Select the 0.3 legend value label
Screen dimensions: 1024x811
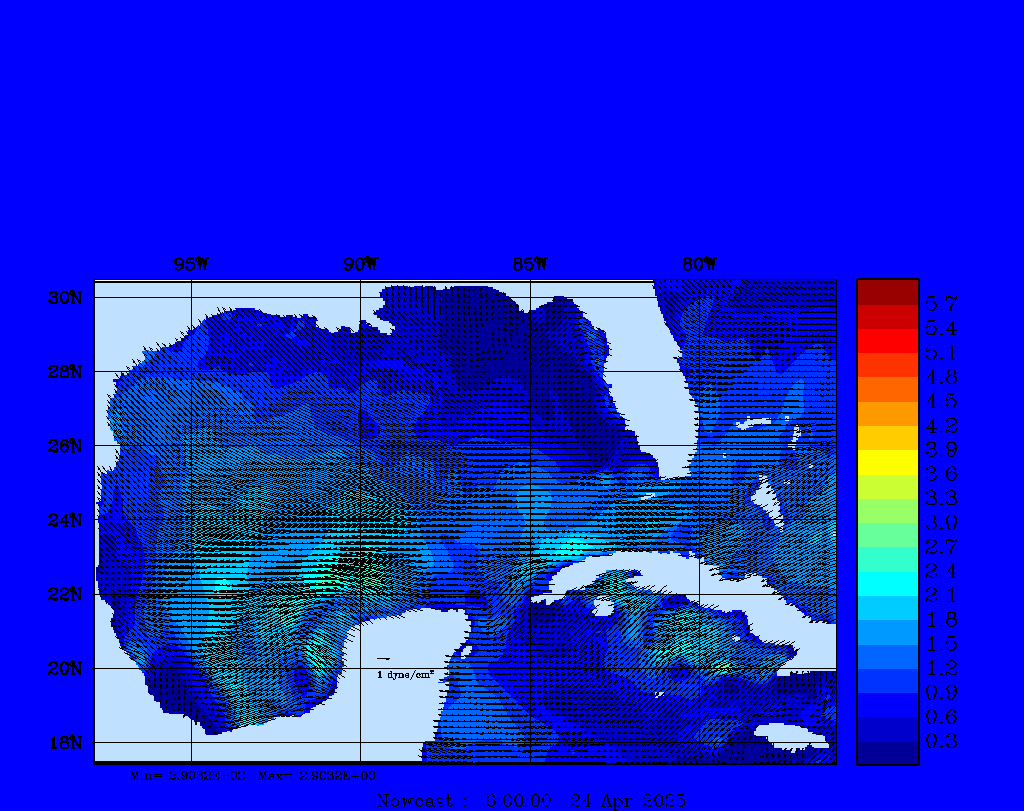tap(941, 741)
